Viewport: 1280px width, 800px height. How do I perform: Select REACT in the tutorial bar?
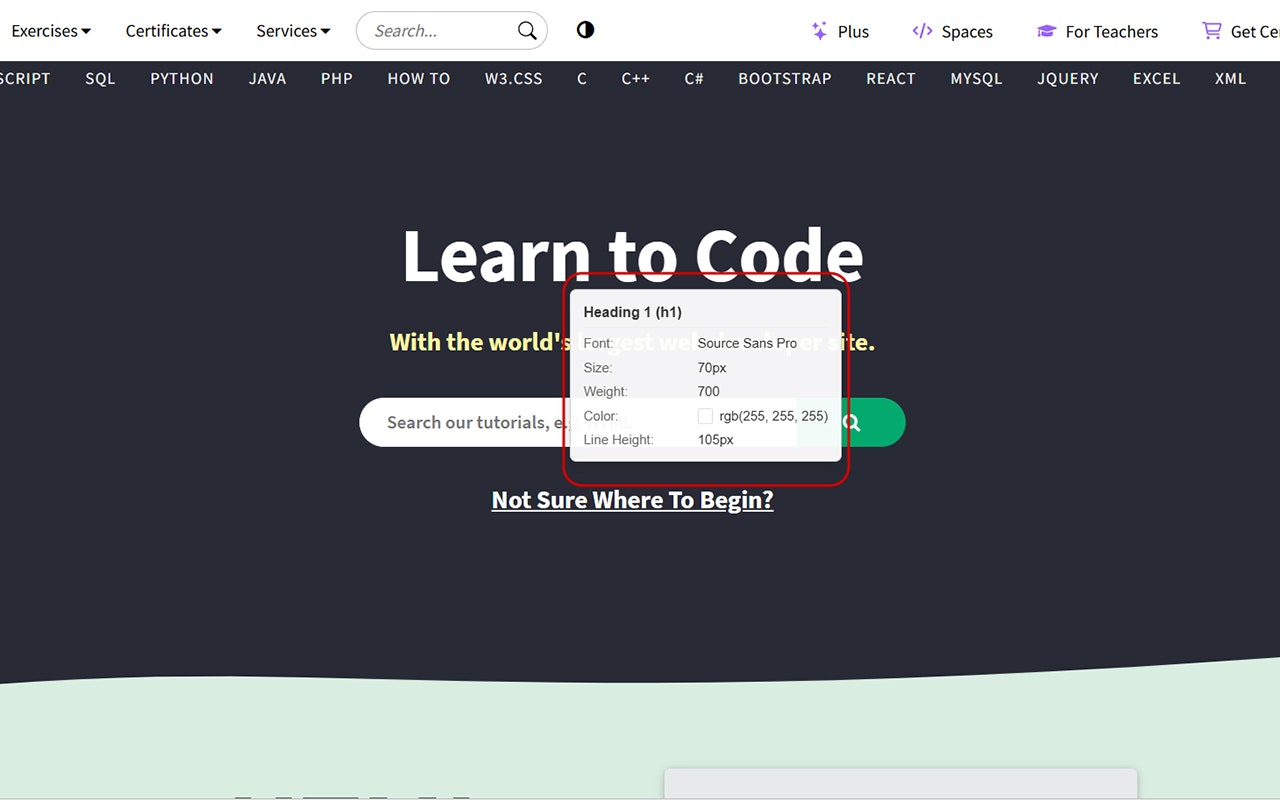coord(891,78)
